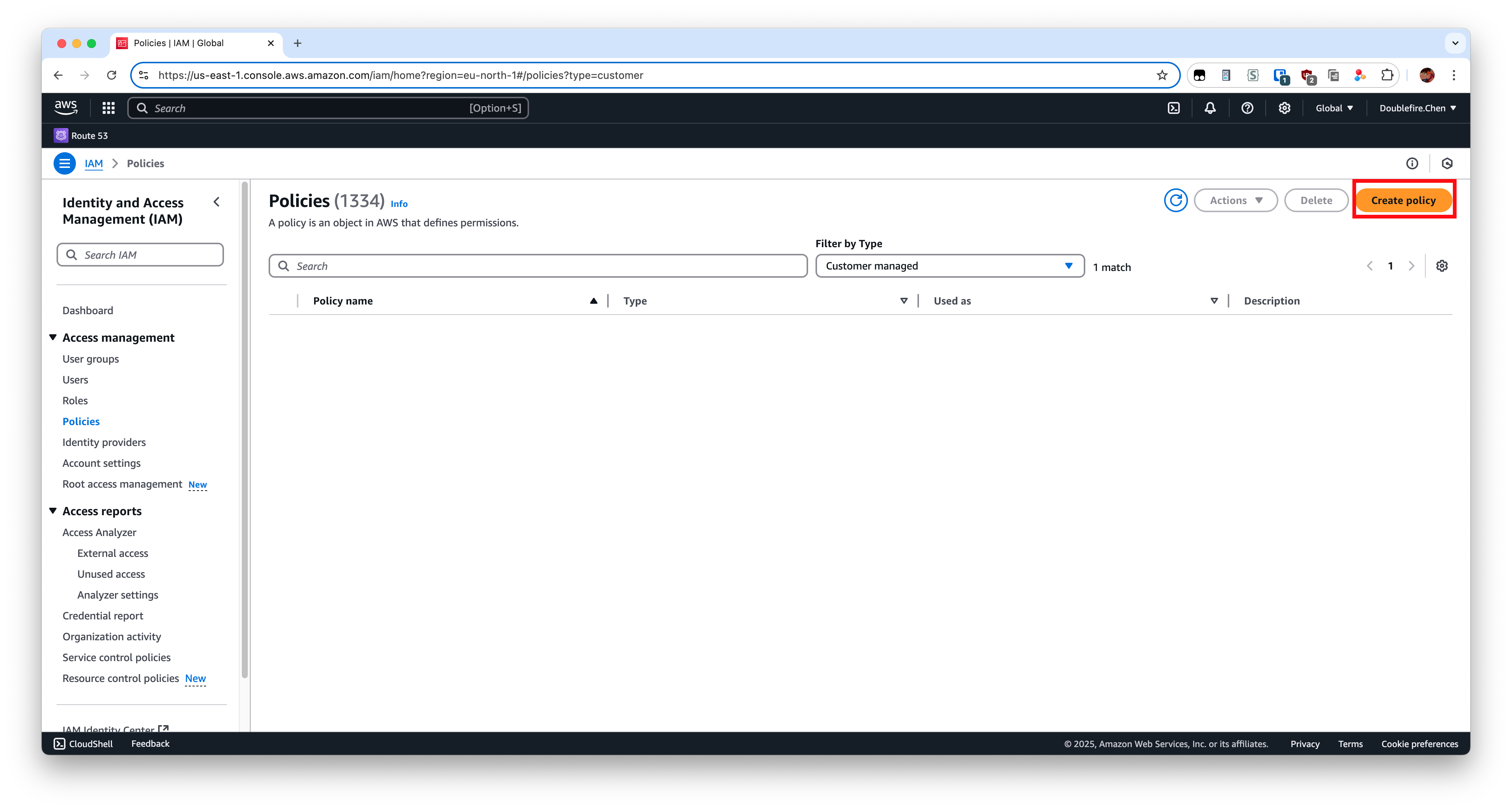Open a new browser tab
This screenshot has height=810, width=1512.
coord(298,43)
